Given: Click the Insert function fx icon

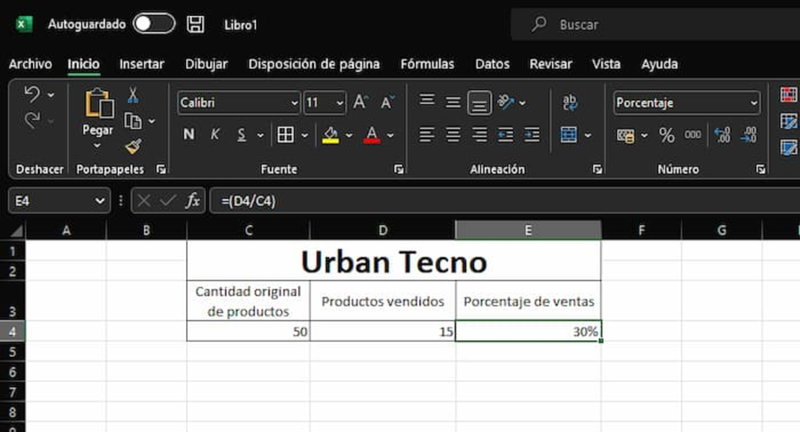Looking at the screenshot, I should (x=192, y=200).
